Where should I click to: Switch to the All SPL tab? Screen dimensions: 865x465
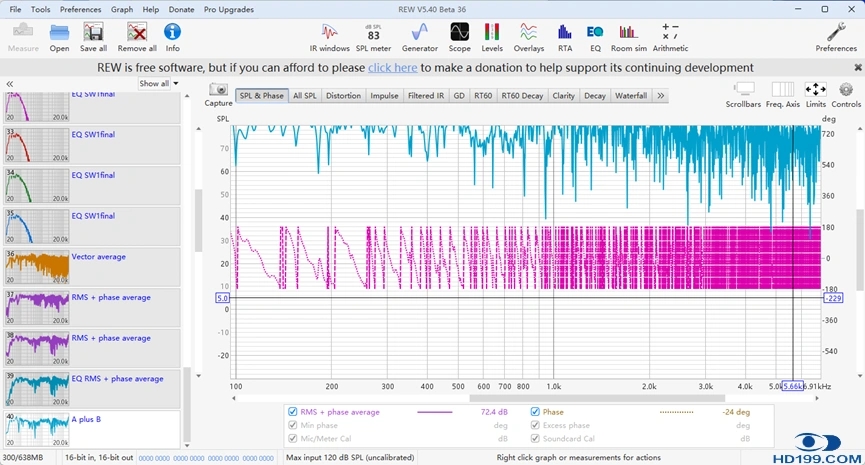pyautogui.click(x=305, y=95)
